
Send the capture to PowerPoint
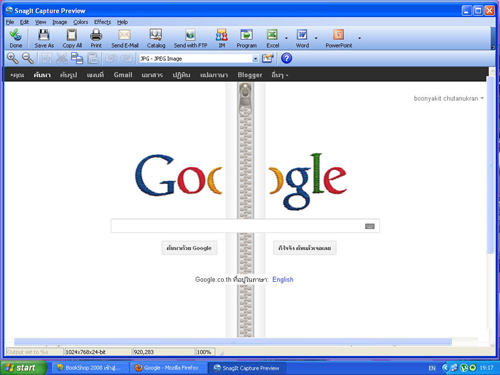[338, 35]
